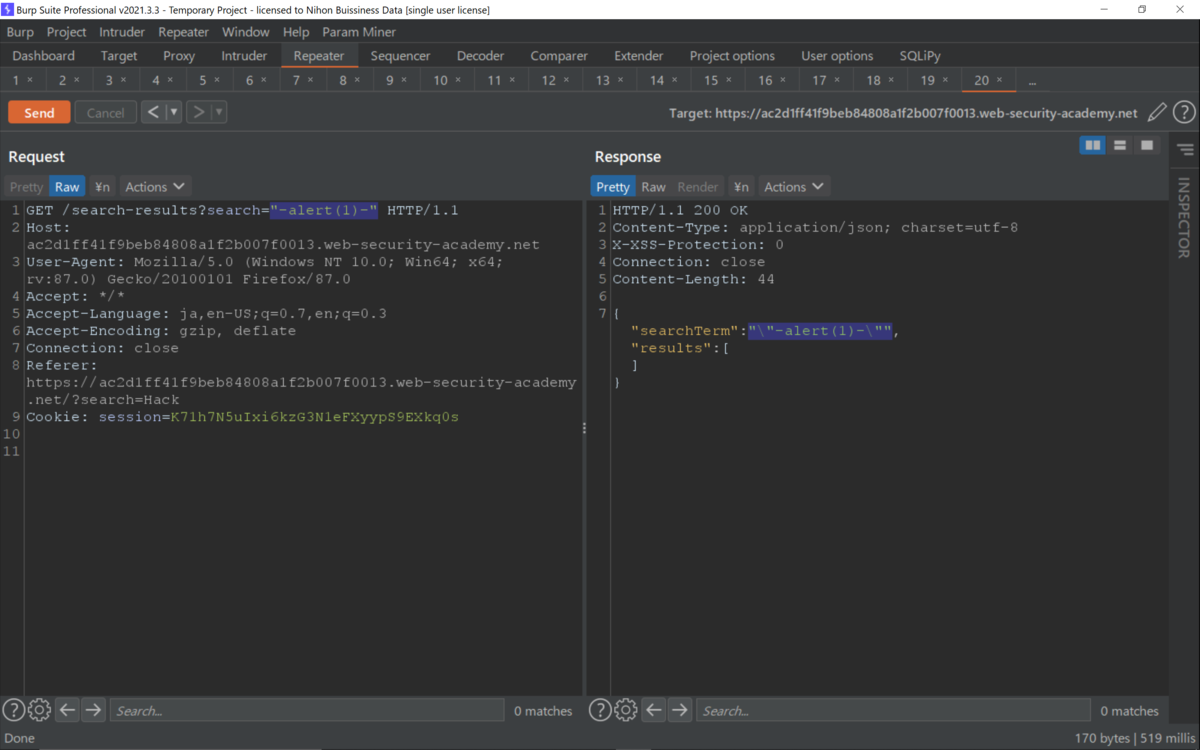Open Inspector hamburger menu icon
1200x750 pixels.
1185,150
